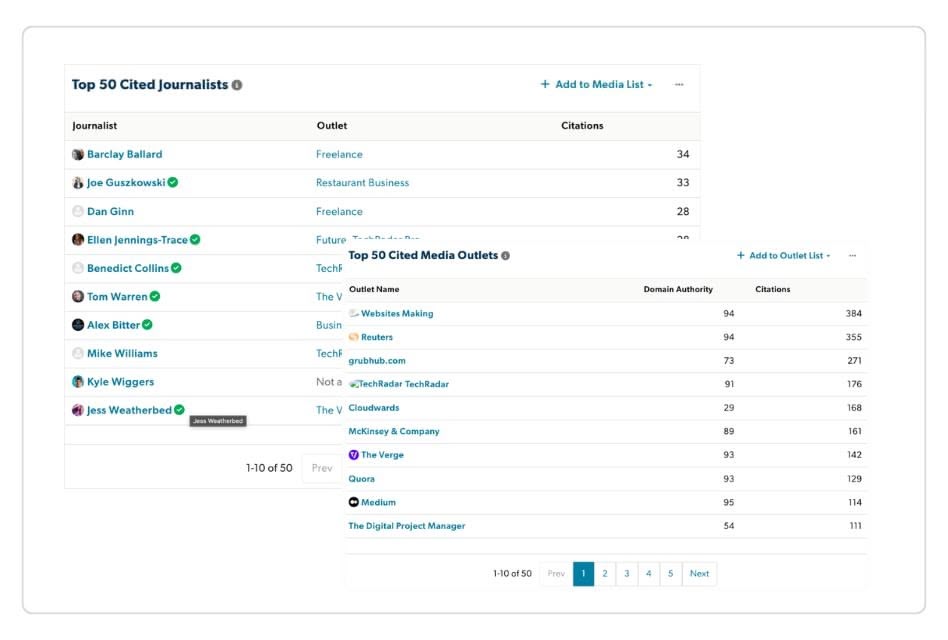This screenshot has width=948, height=640.
Task: Click verified badge next to Benedict Collins
Action: tap(176, 268)
